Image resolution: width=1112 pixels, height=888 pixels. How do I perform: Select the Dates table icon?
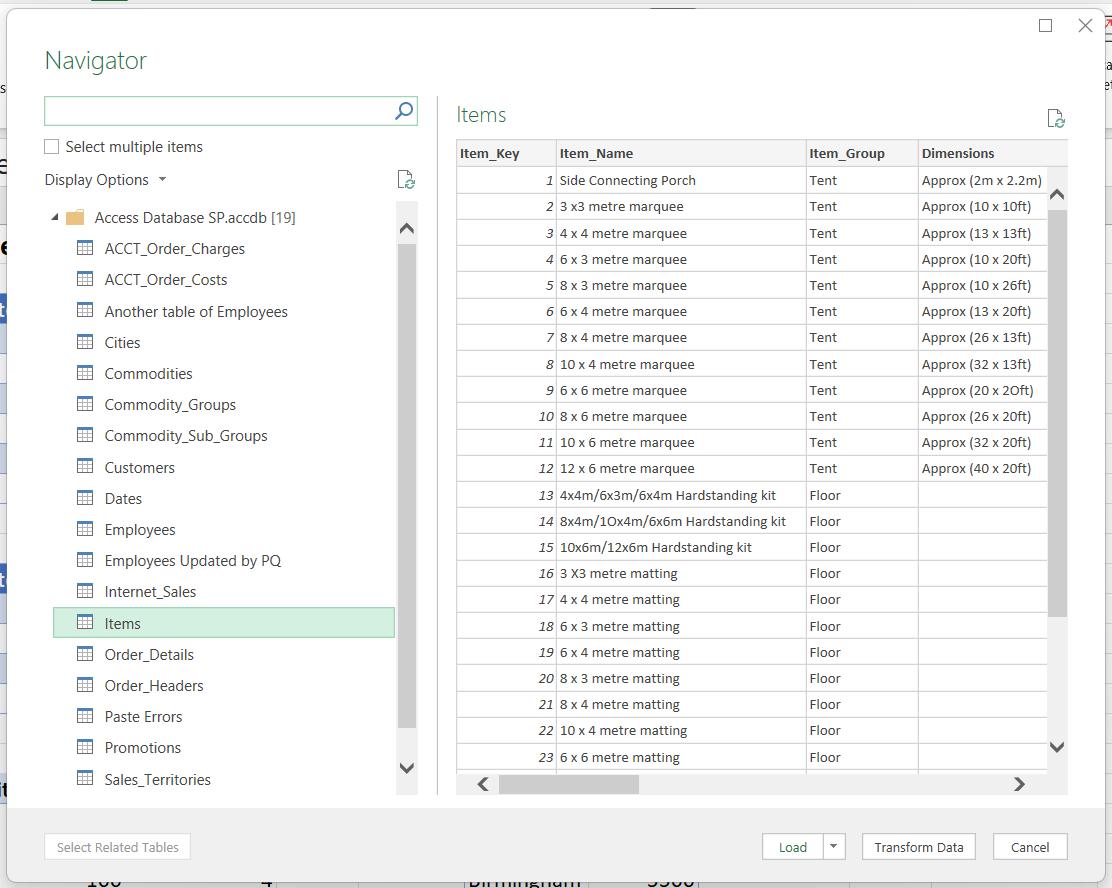pyautogui.click(x=85, y=498)
